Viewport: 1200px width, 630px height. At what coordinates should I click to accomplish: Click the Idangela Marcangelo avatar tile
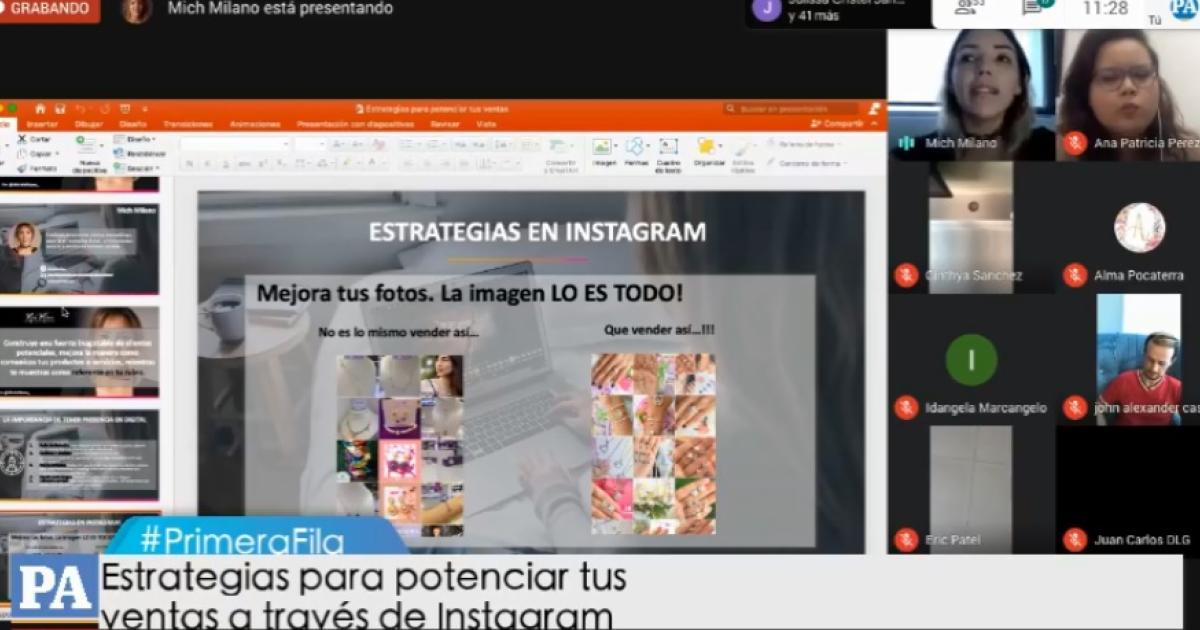click(971, 360)
